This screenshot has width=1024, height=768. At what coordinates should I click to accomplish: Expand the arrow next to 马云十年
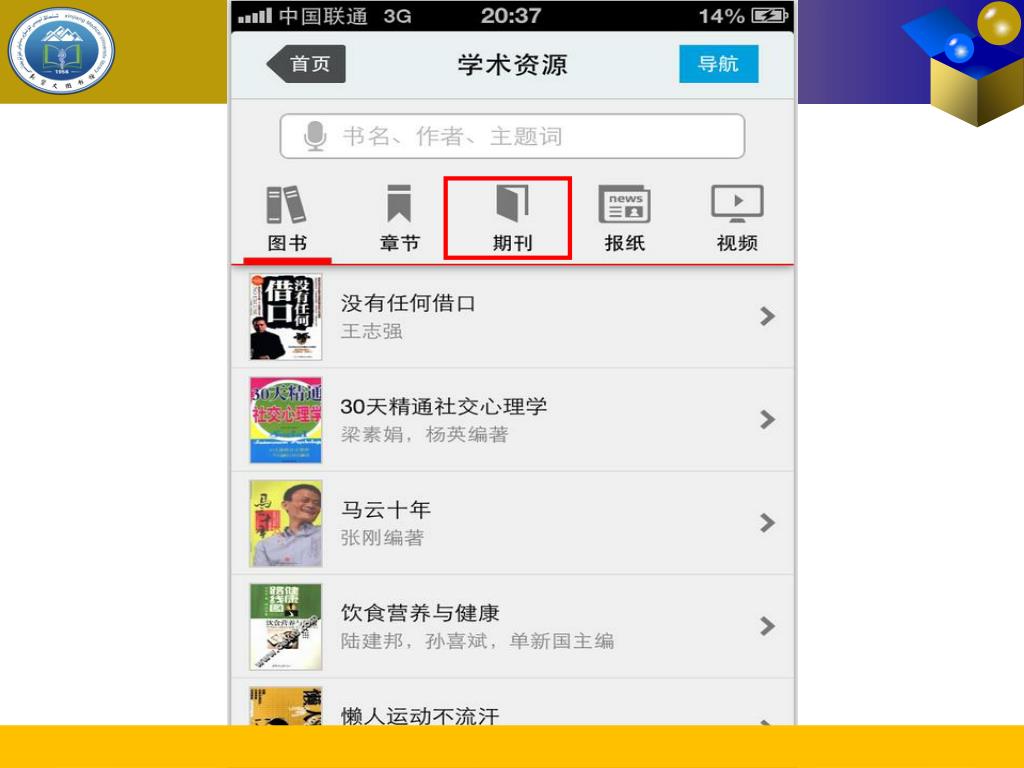pos(767,523)
